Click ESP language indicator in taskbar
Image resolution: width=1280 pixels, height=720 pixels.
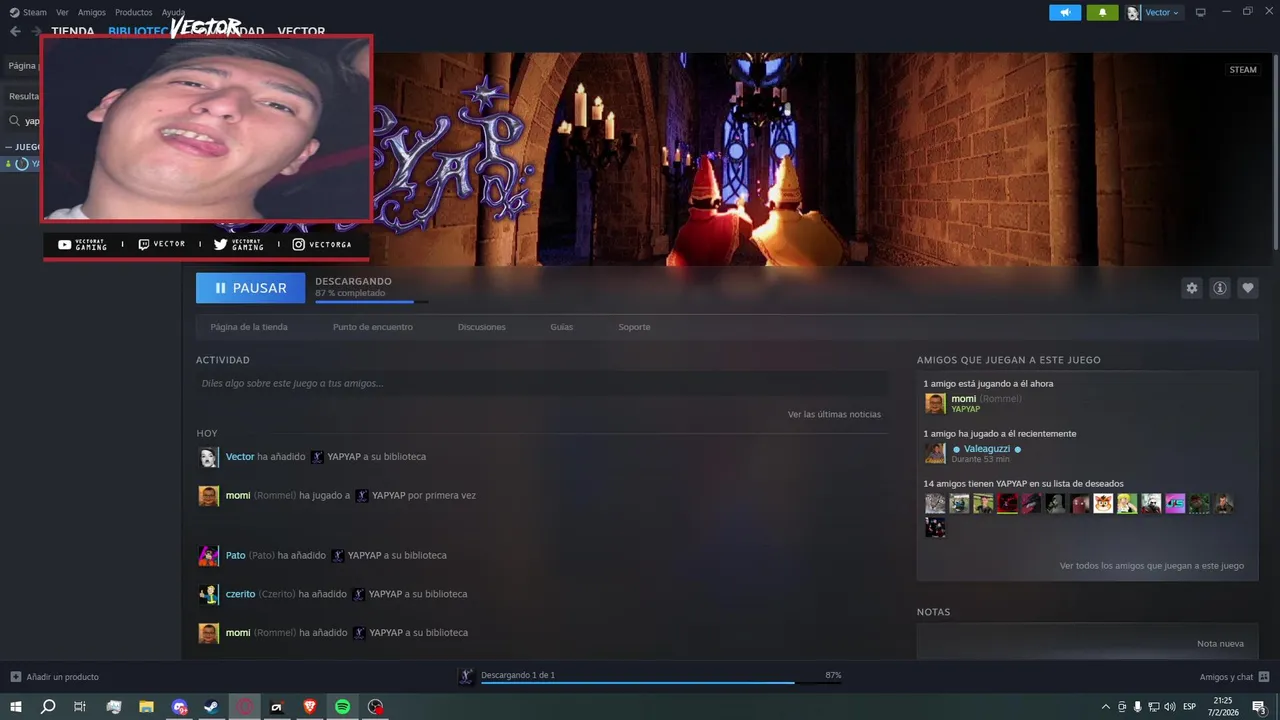coord(1190,707)
